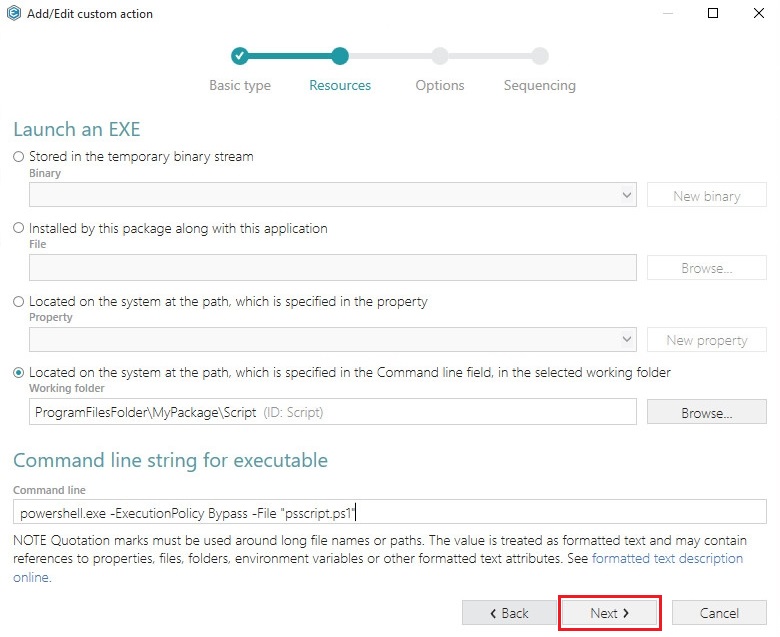This screenshot has width=780, height=637.
Task: Go to Options step label
Action: pyautogui.click(x=440, y=86)
